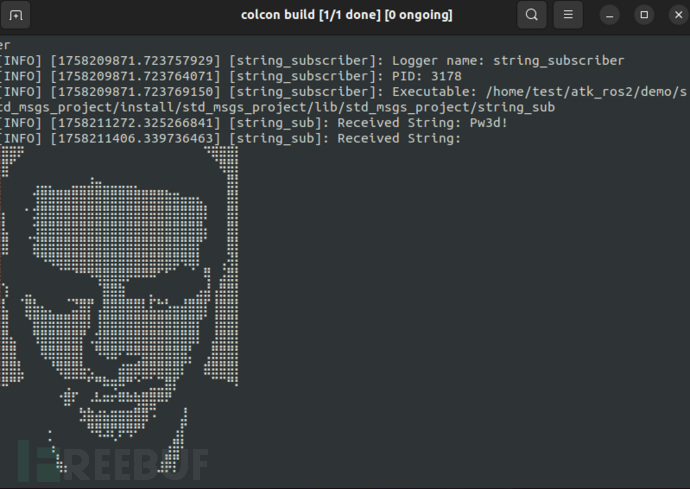Minimize the terminal window
The width and height of the screenshot is (690, 489).
tap(609, 15)
